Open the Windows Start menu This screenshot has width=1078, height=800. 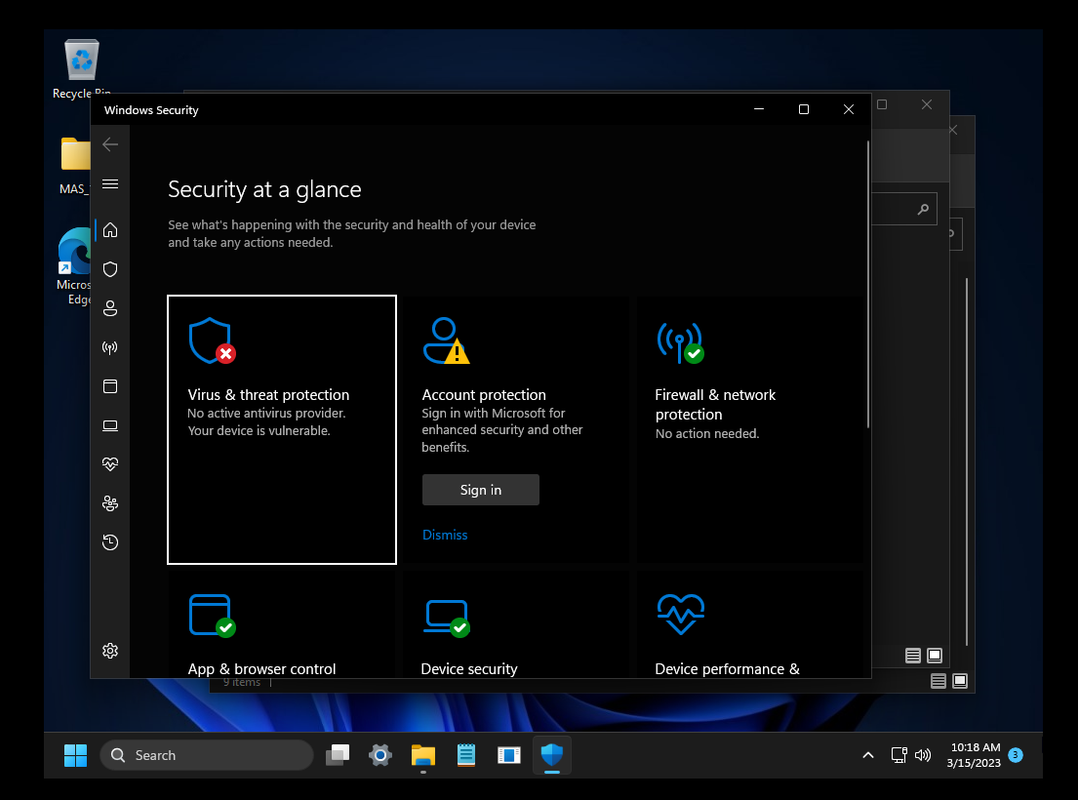pyautogui.click(x=76, y=755)
